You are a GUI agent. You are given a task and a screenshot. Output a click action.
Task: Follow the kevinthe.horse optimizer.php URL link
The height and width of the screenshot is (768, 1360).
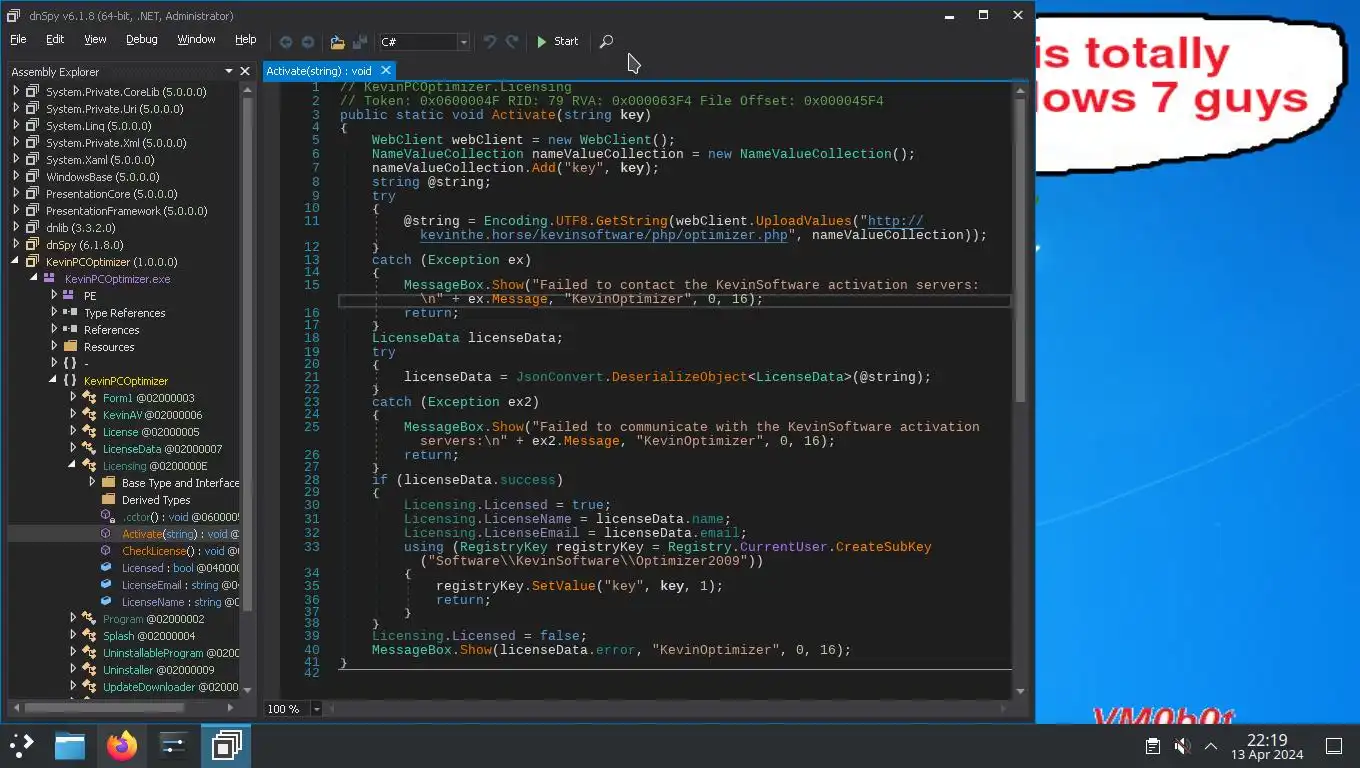(604, 235)
